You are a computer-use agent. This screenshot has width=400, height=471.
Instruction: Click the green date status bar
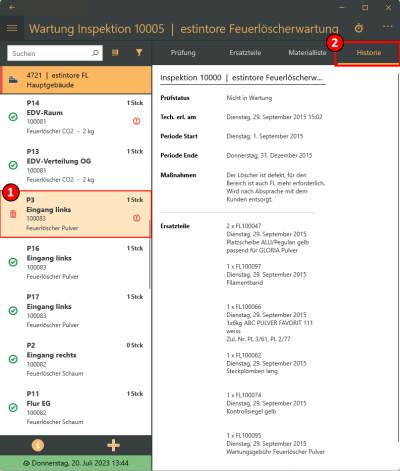[76, 463]
